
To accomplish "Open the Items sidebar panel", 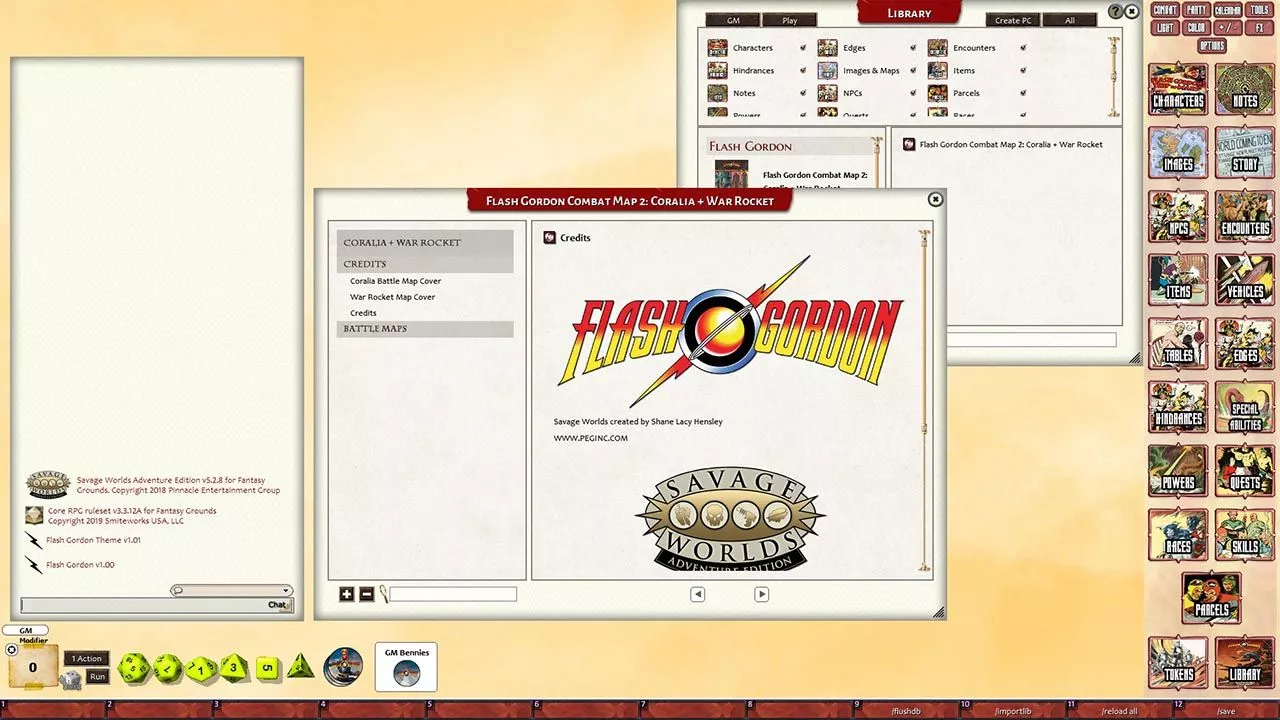I will (1178, 282).
